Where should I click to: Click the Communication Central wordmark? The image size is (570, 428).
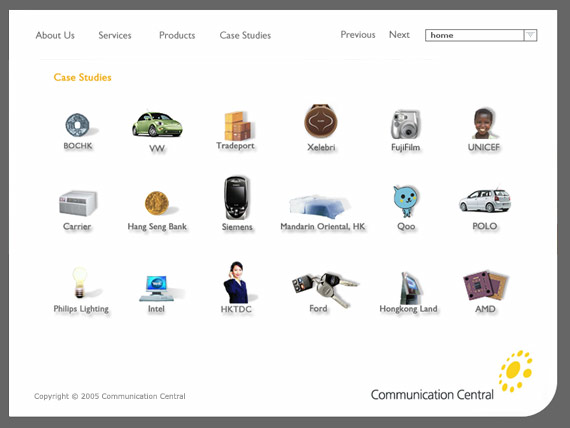(x=432, y=395)
